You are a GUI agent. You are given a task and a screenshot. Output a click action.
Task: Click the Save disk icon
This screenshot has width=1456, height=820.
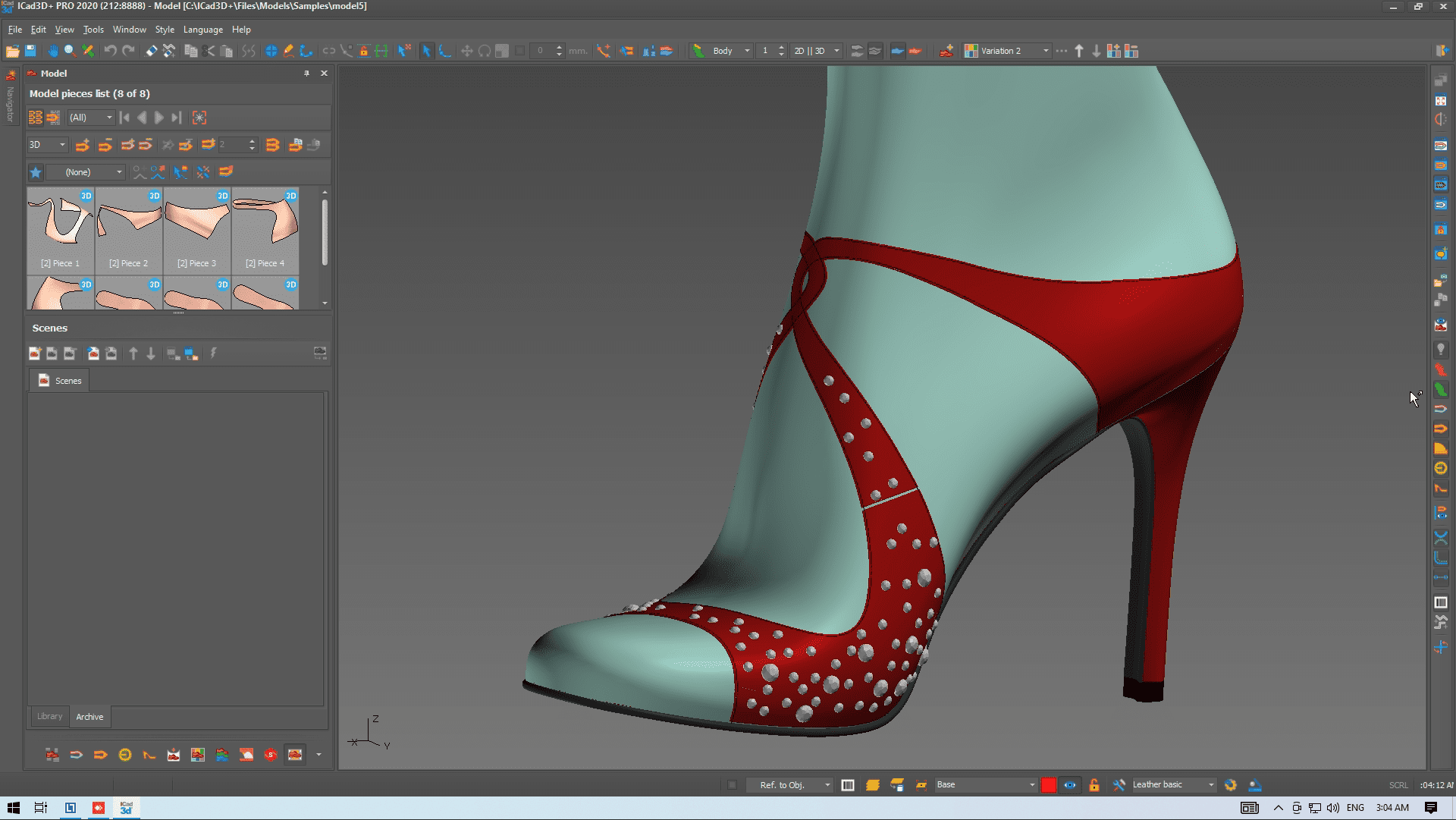[x=30, y=51]
